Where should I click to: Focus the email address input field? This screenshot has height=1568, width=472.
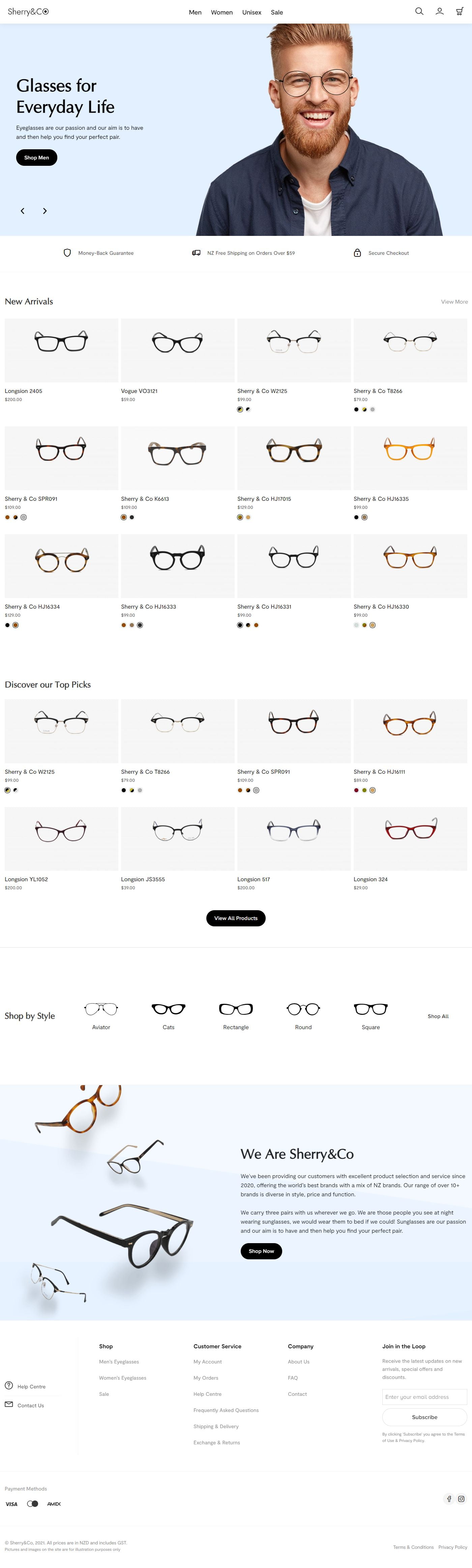point(424,1397)
